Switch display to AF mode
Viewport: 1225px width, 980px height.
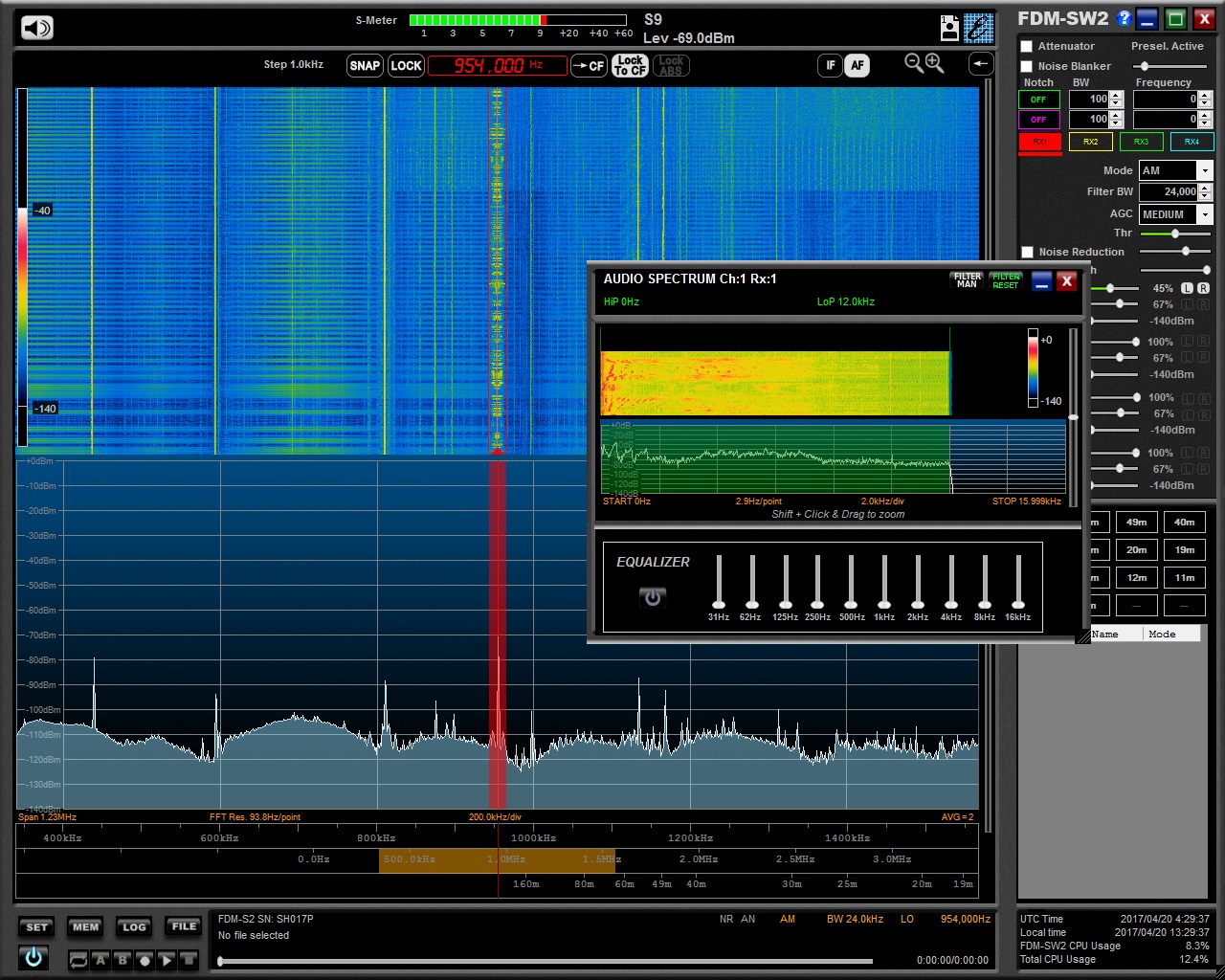[857, 65]
